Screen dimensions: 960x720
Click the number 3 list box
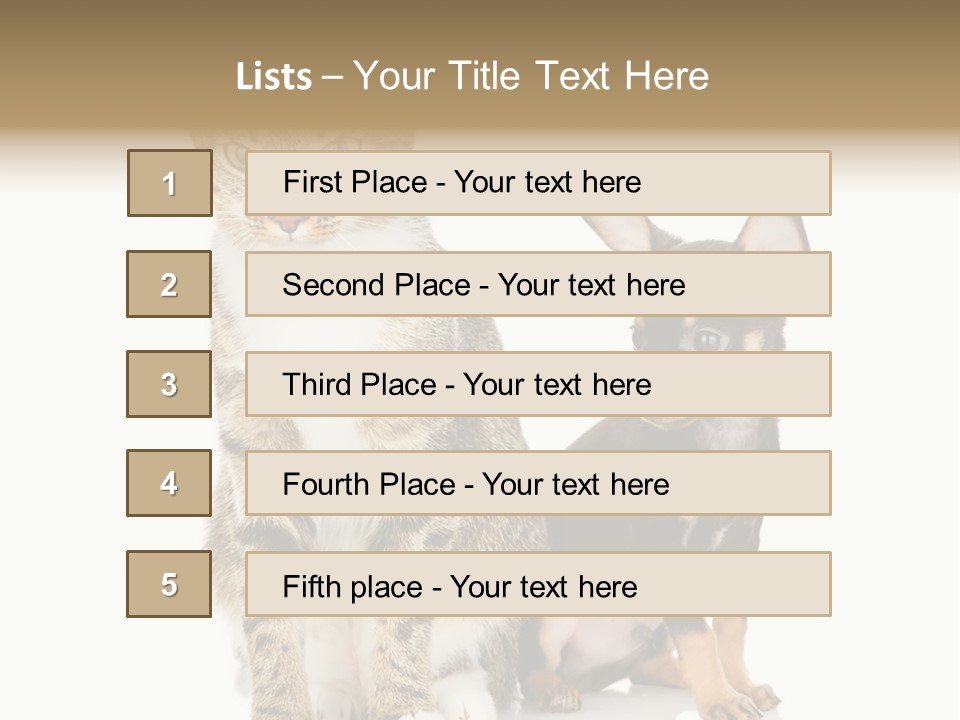tap(170, 384)
